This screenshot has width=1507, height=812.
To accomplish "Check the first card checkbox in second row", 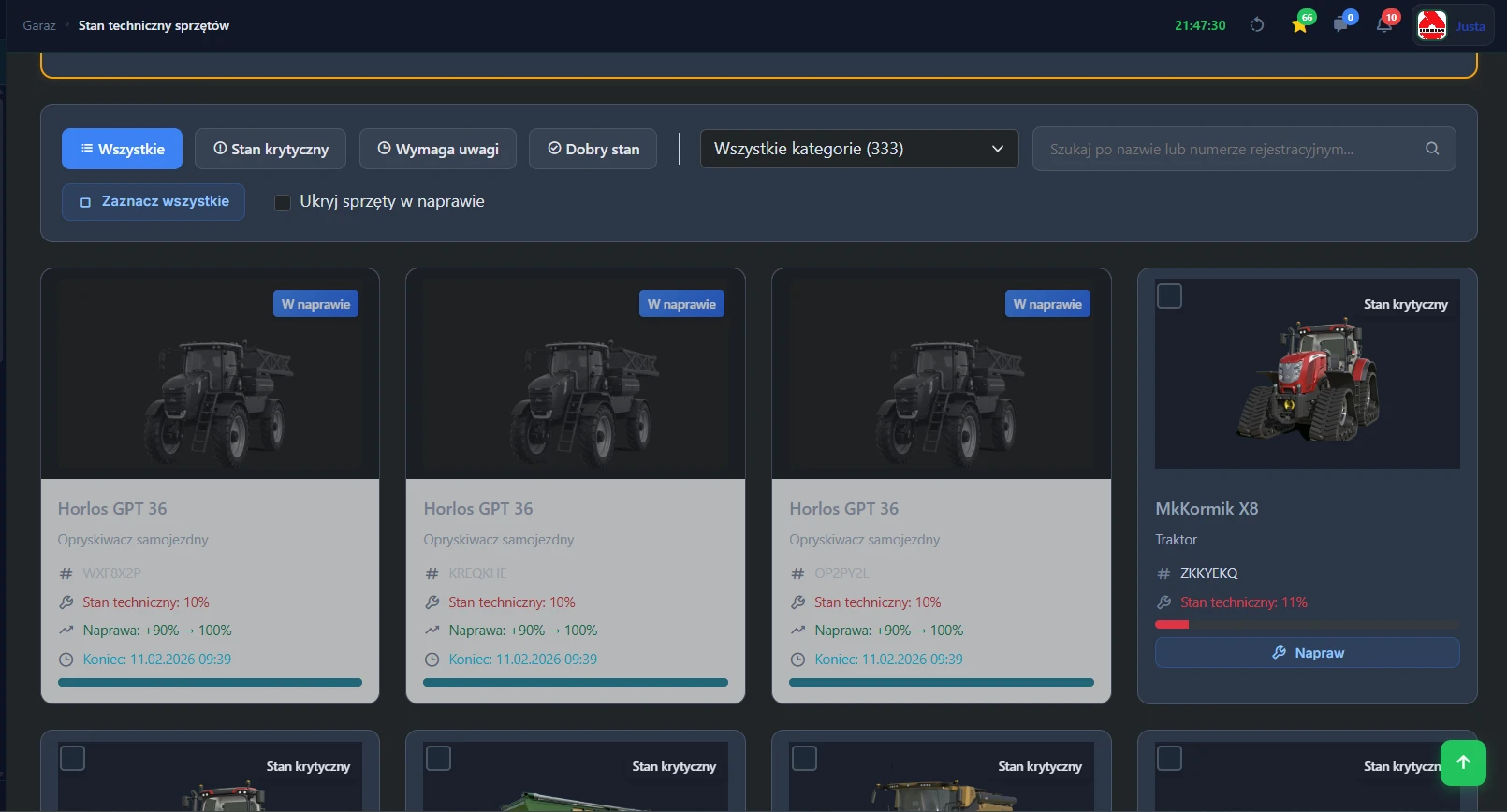I will [x=72, y=758].
